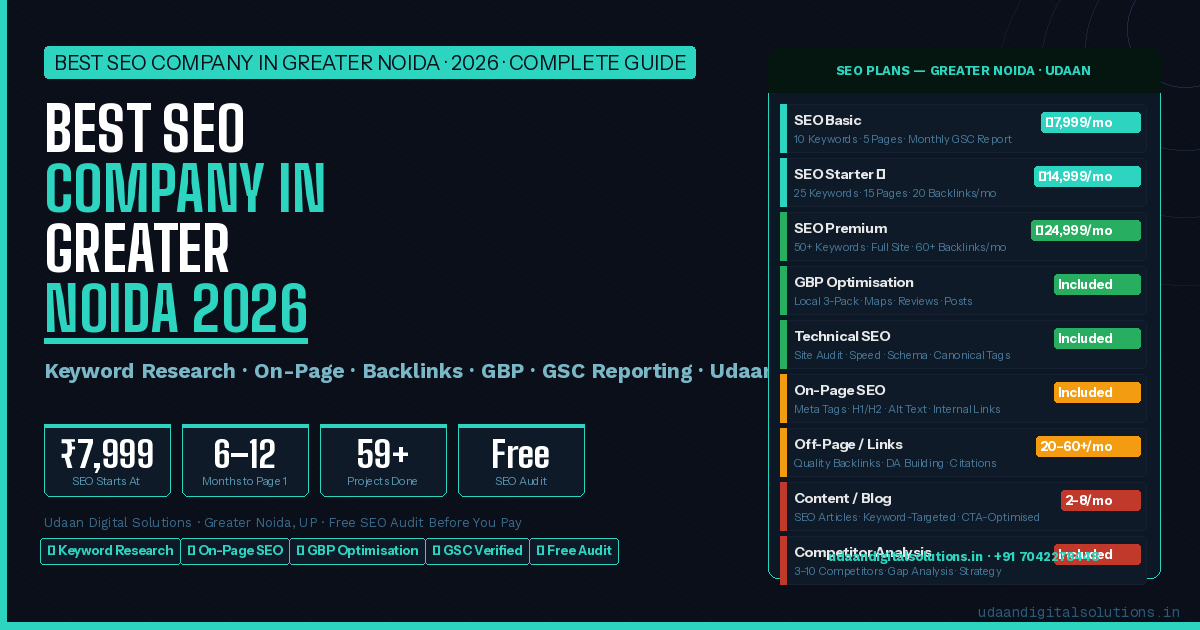
Task: Click the udaandigitalsolutions.in watermark link at bottom right
Action: [x=1078, y=612]
